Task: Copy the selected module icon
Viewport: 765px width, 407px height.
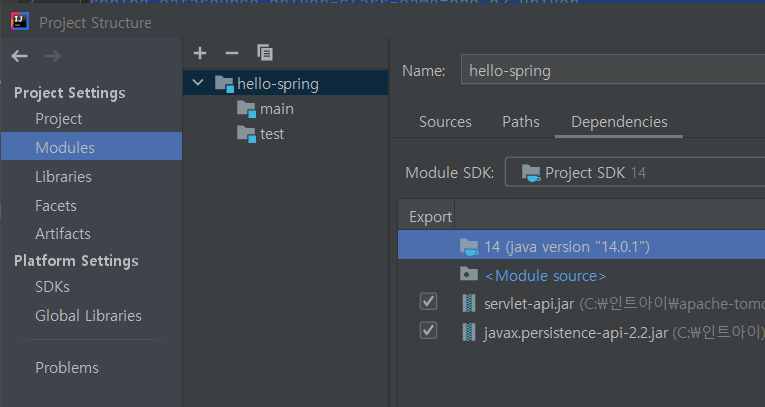Action: [265, 53]
